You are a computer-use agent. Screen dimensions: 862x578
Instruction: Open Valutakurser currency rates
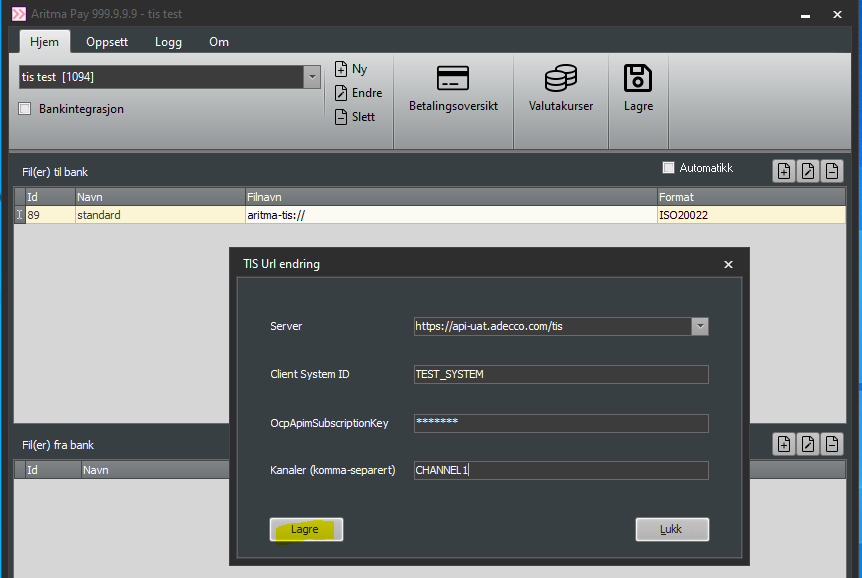coord(560,90)
